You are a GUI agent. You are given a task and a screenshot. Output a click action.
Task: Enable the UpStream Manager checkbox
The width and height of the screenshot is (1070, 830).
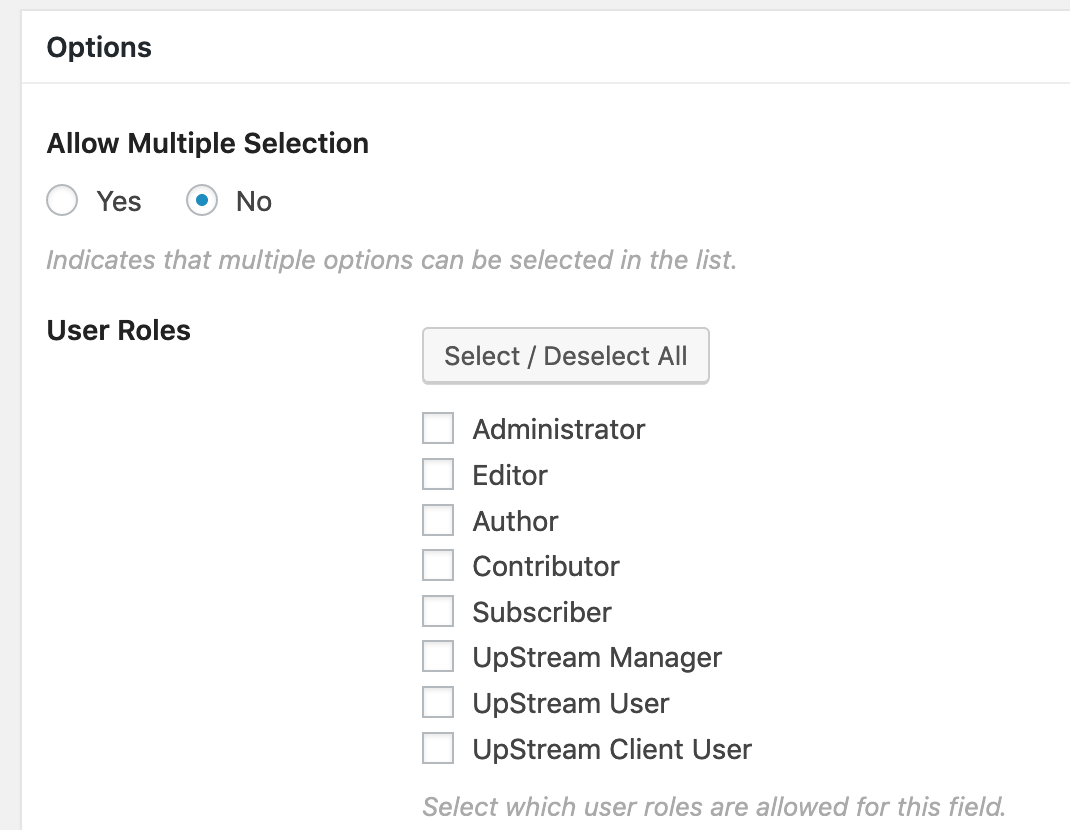click(x=438, y=657)
